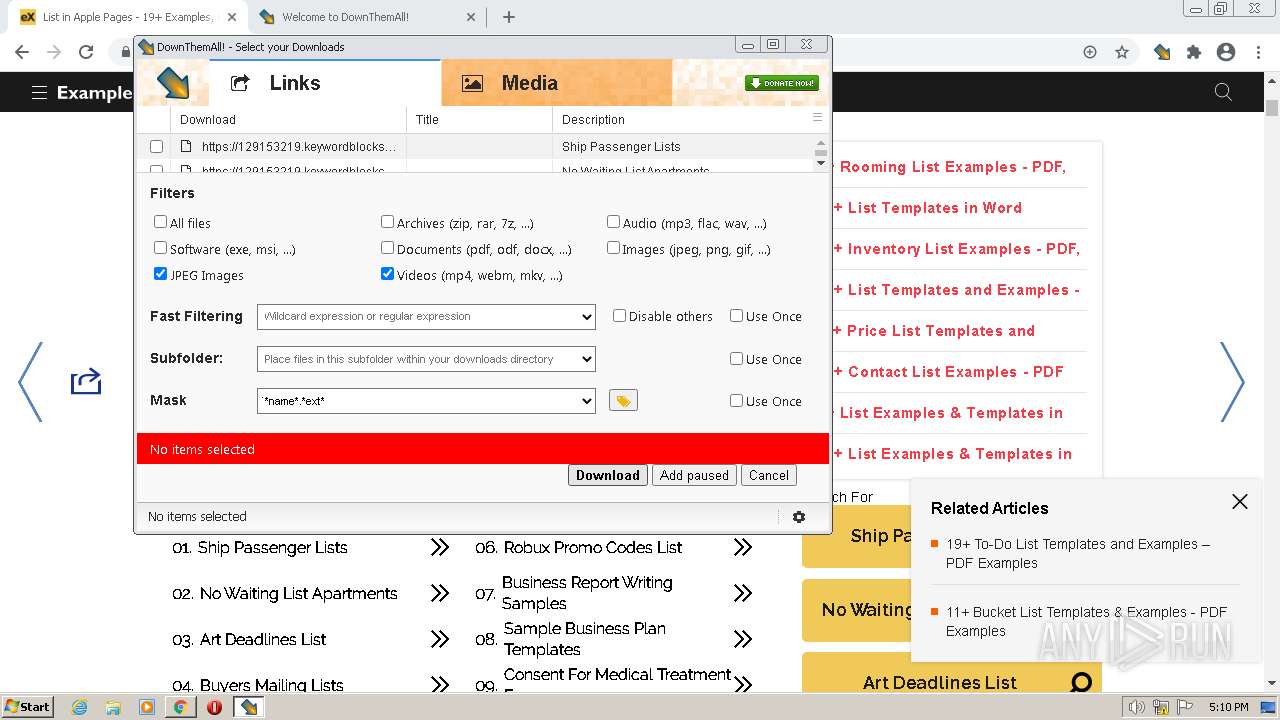Enable the Documents (pdf, odf, docx) filter
The width and height of the screenshot is (1280, 720).
(387, 248)
